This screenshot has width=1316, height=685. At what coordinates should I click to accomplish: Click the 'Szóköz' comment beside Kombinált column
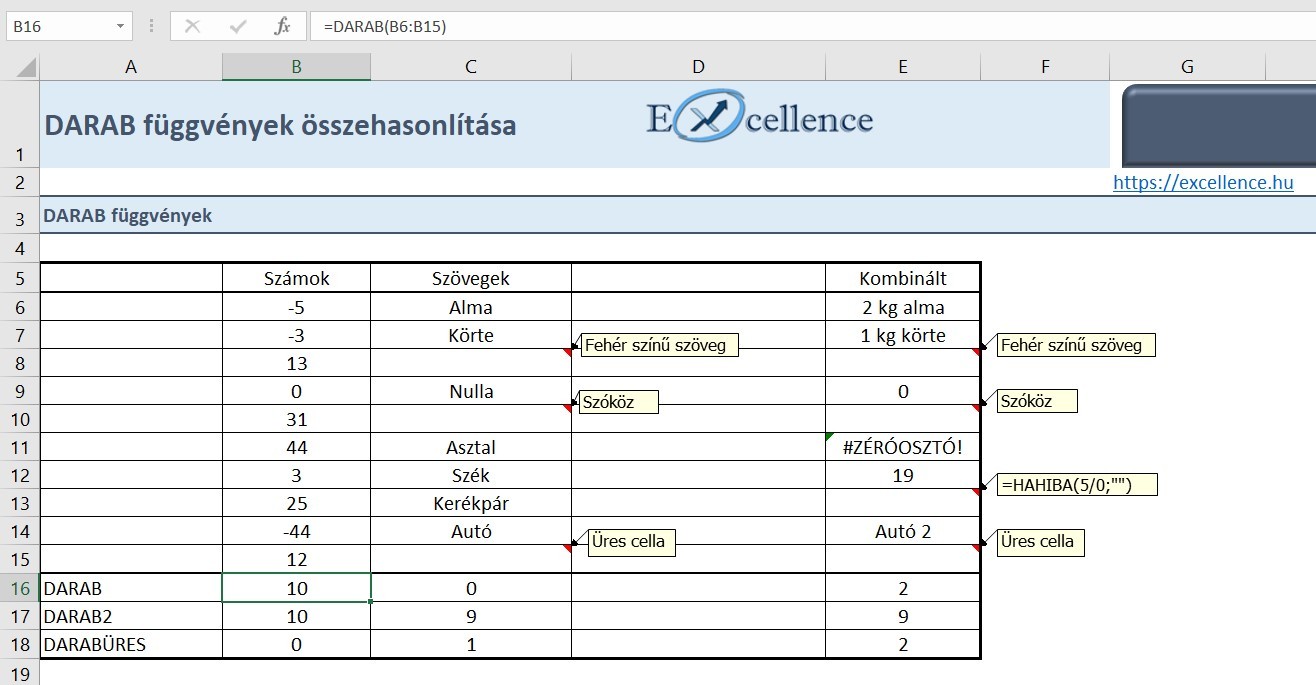tap(1037, 401)
